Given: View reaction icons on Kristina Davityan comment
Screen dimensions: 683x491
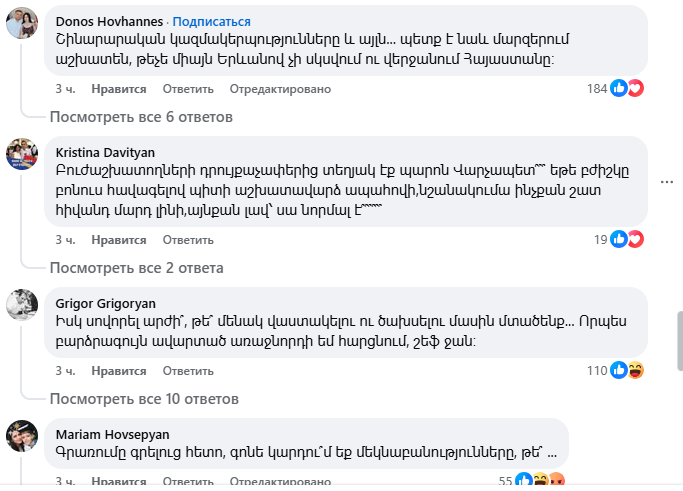Looking at the screenshot, I should (627, 239).
